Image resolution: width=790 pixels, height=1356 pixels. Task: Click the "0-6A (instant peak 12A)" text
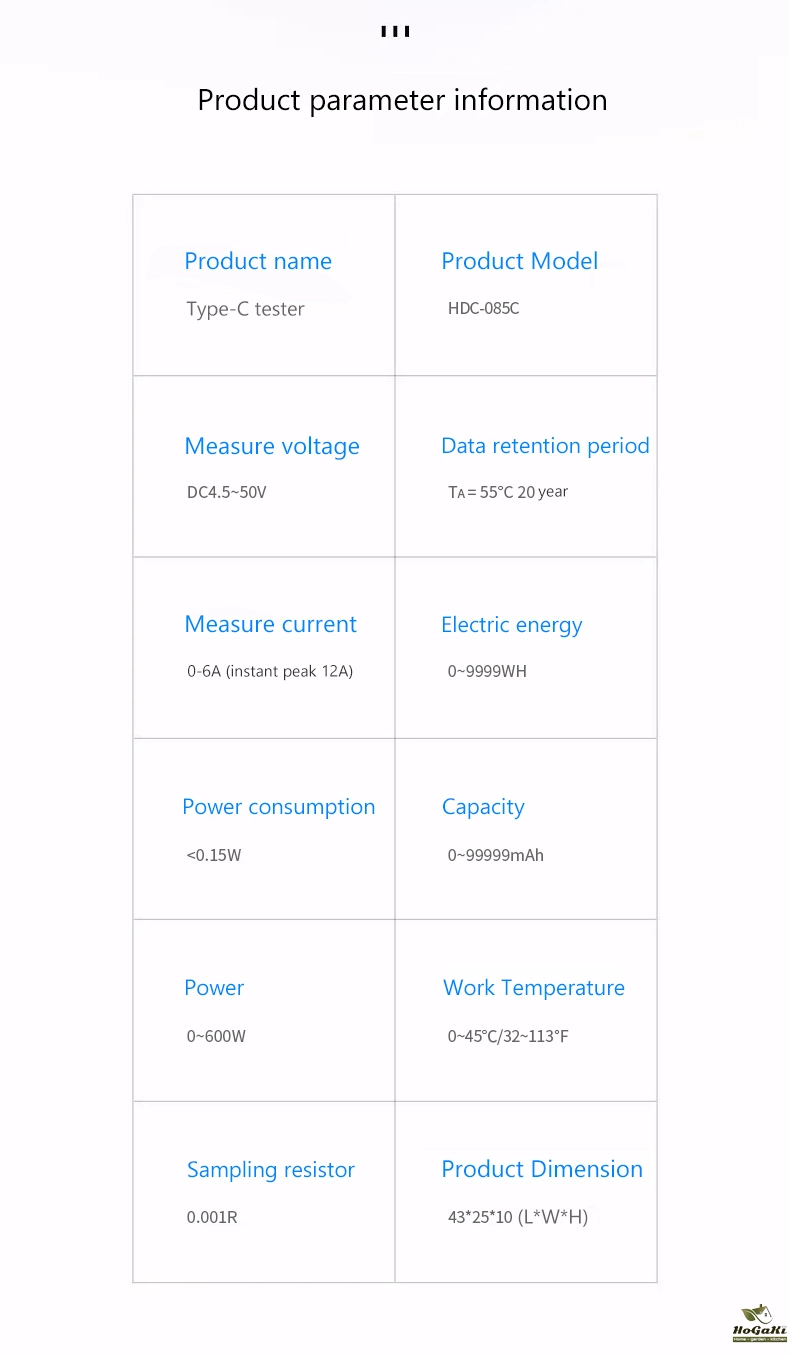[270, 671]
